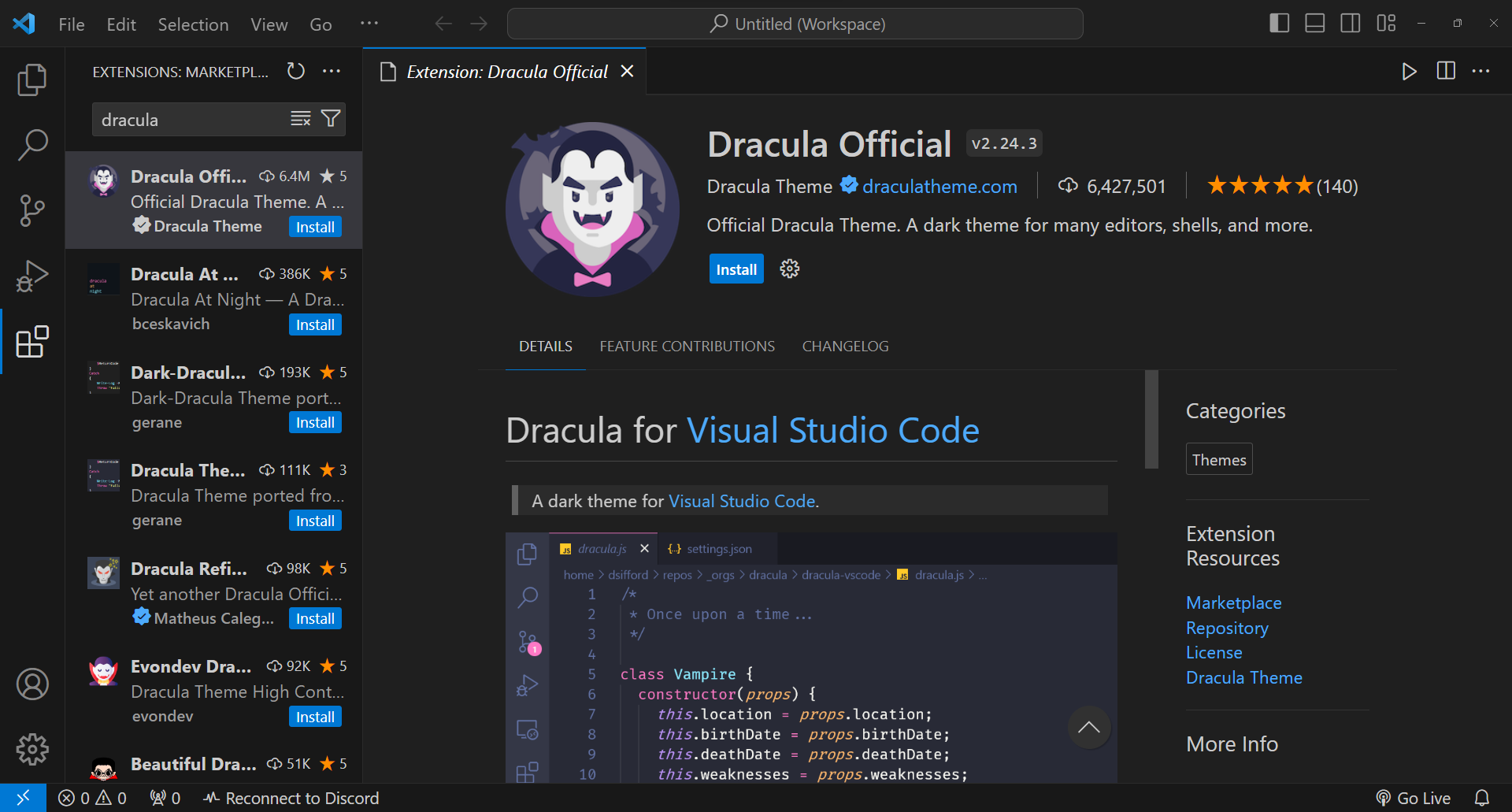This screenshot has width=1512, height=812.
Task: Install Dracula Official from details page
Action: [736, 269]
